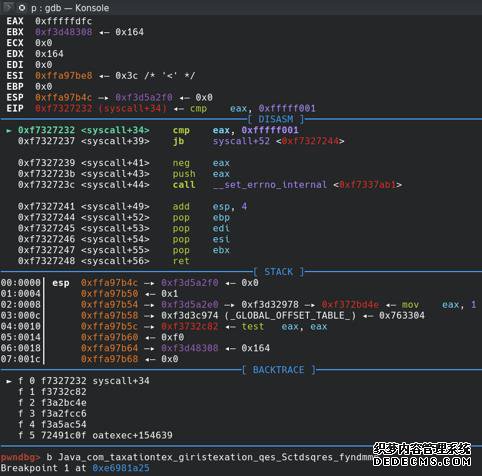Click the _GLOBAL_OFFSET_TABLE_ reference in stack

click(290, 315)
